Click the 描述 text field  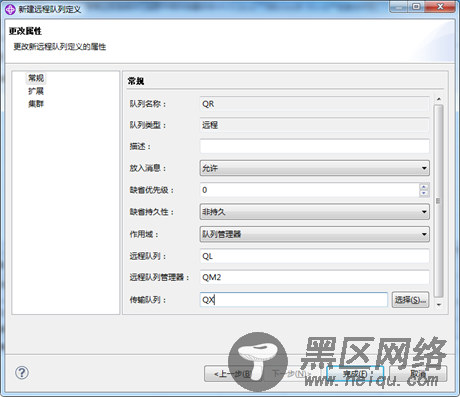[x=314, y=146]
